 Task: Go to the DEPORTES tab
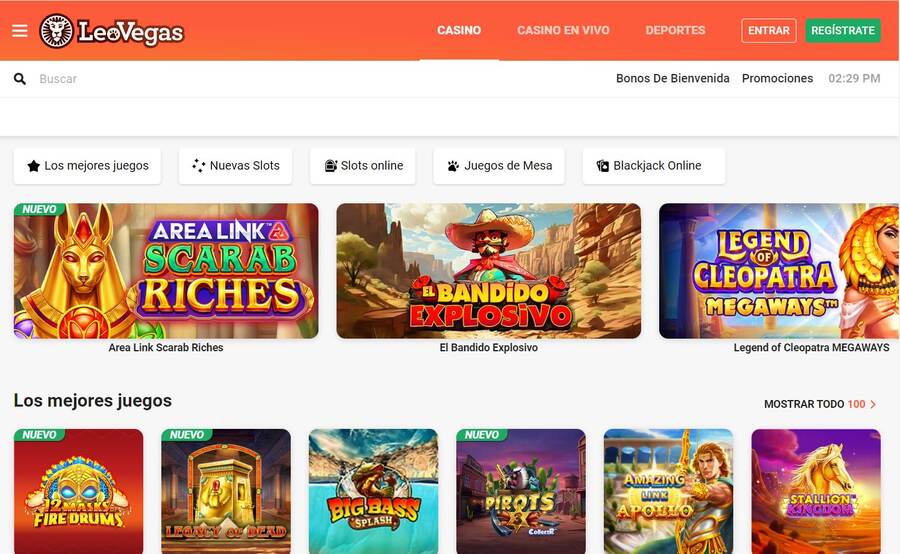(675, 30)
